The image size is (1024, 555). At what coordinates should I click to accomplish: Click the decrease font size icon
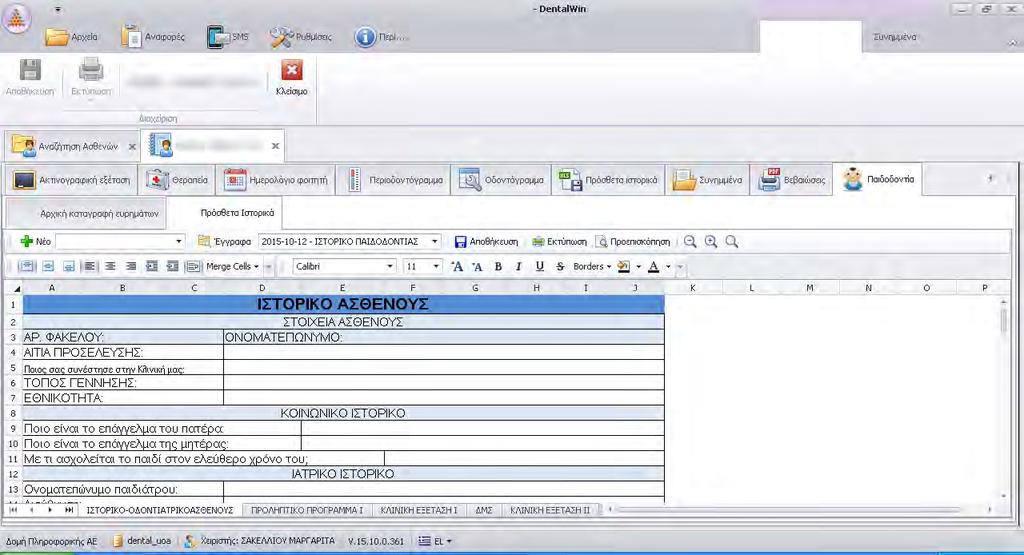pos(477,266)
